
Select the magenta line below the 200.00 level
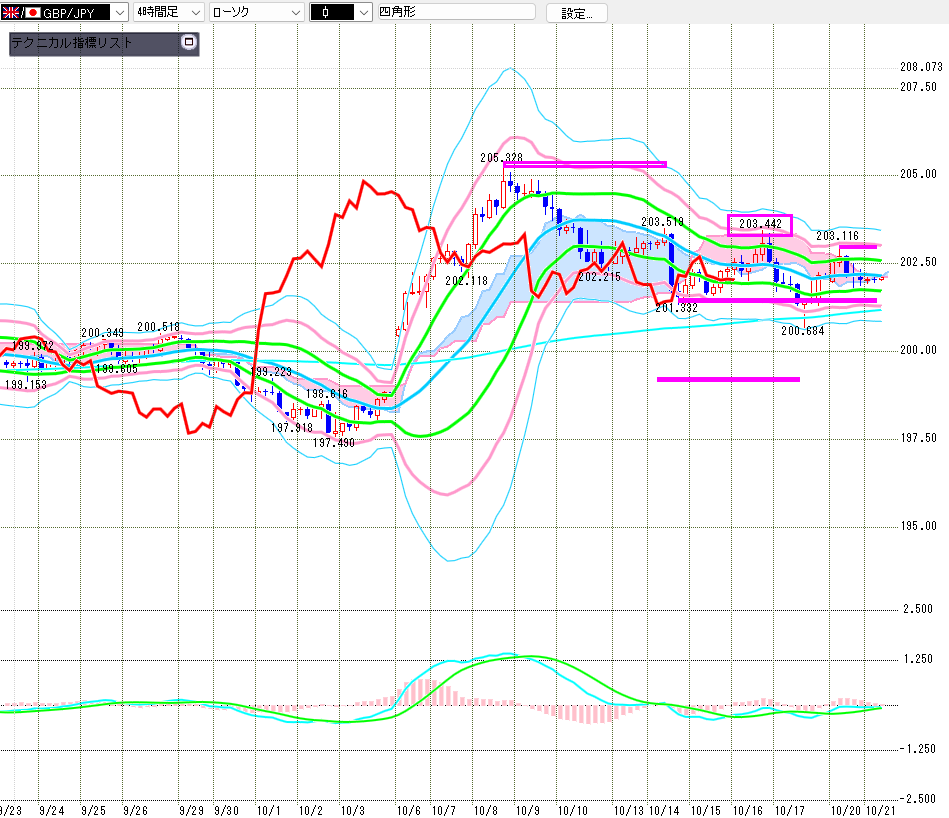pyautogui.click(x=728, y=379)
